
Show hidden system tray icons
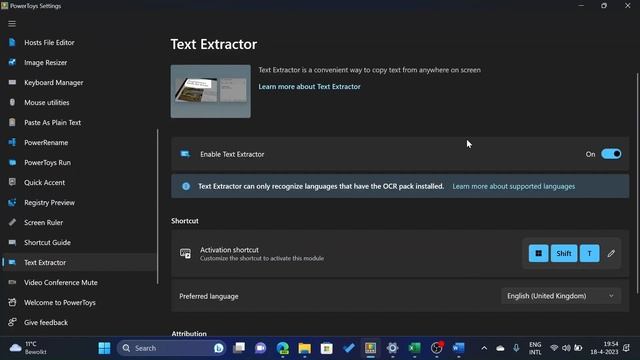(x=484, y=348)
